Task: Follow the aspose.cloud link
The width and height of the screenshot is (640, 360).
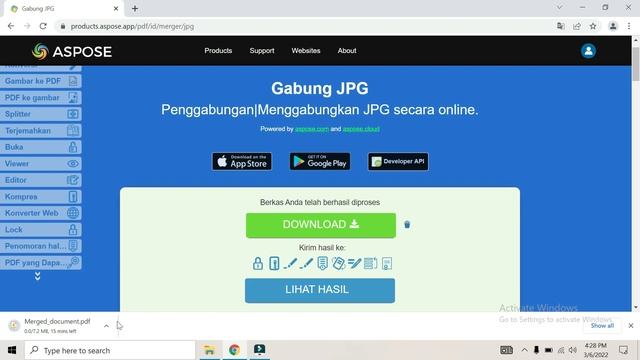Action: point(361,129)
